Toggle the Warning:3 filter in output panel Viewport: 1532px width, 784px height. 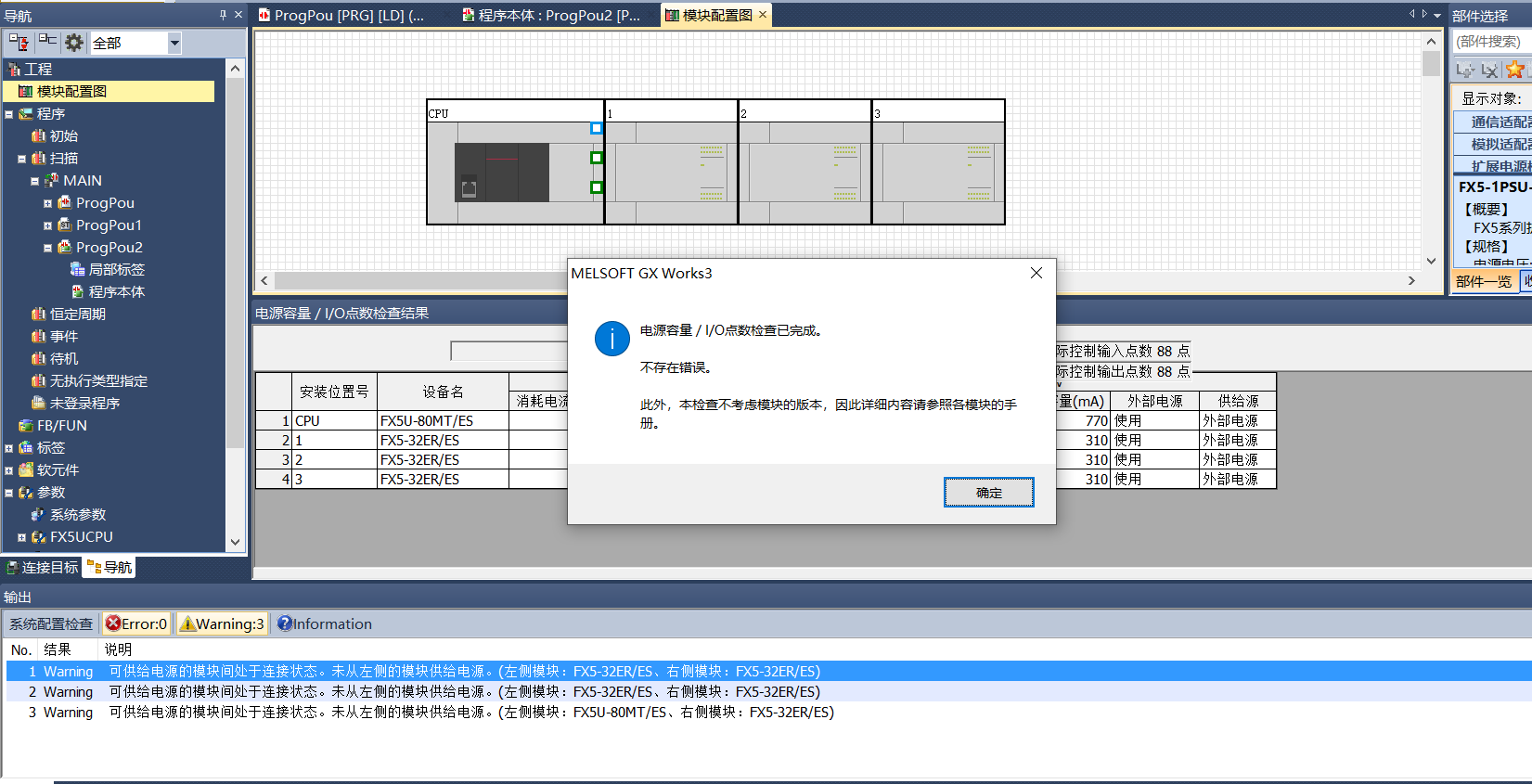point(223,623)
